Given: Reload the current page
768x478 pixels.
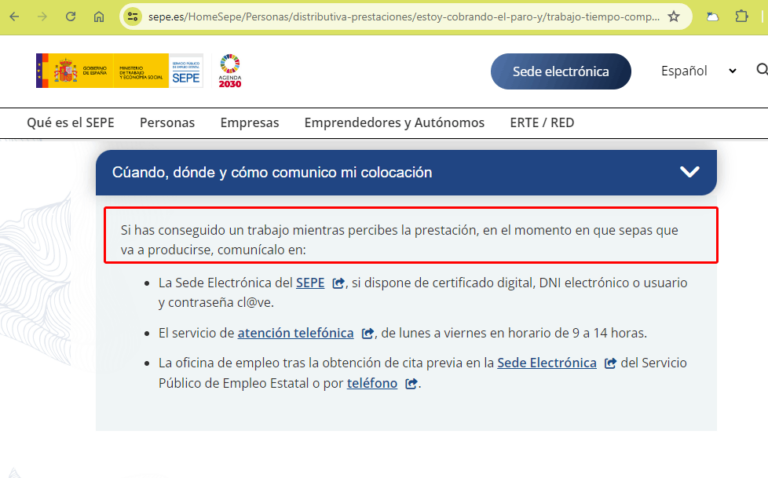Looking at the screenshot, I should pyautogui.click(x=71, y=17).
